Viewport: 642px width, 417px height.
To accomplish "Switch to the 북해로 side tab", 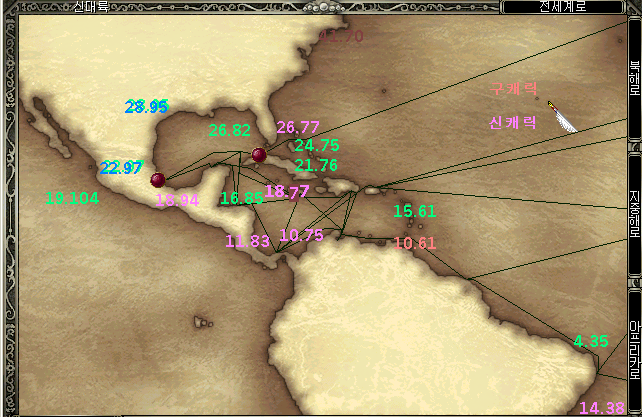I will pyautogui.click(x=635, y=78).
